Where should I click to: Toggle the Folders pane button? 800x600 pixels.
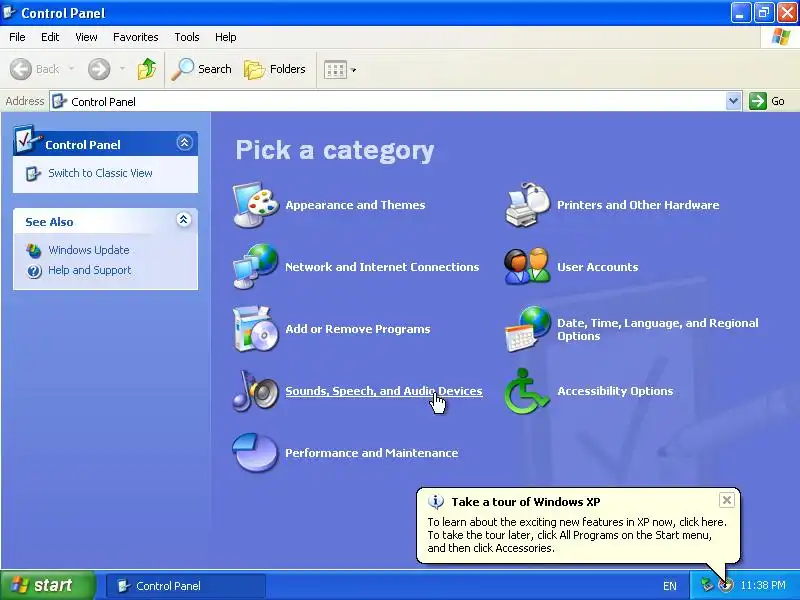[275, 69]
